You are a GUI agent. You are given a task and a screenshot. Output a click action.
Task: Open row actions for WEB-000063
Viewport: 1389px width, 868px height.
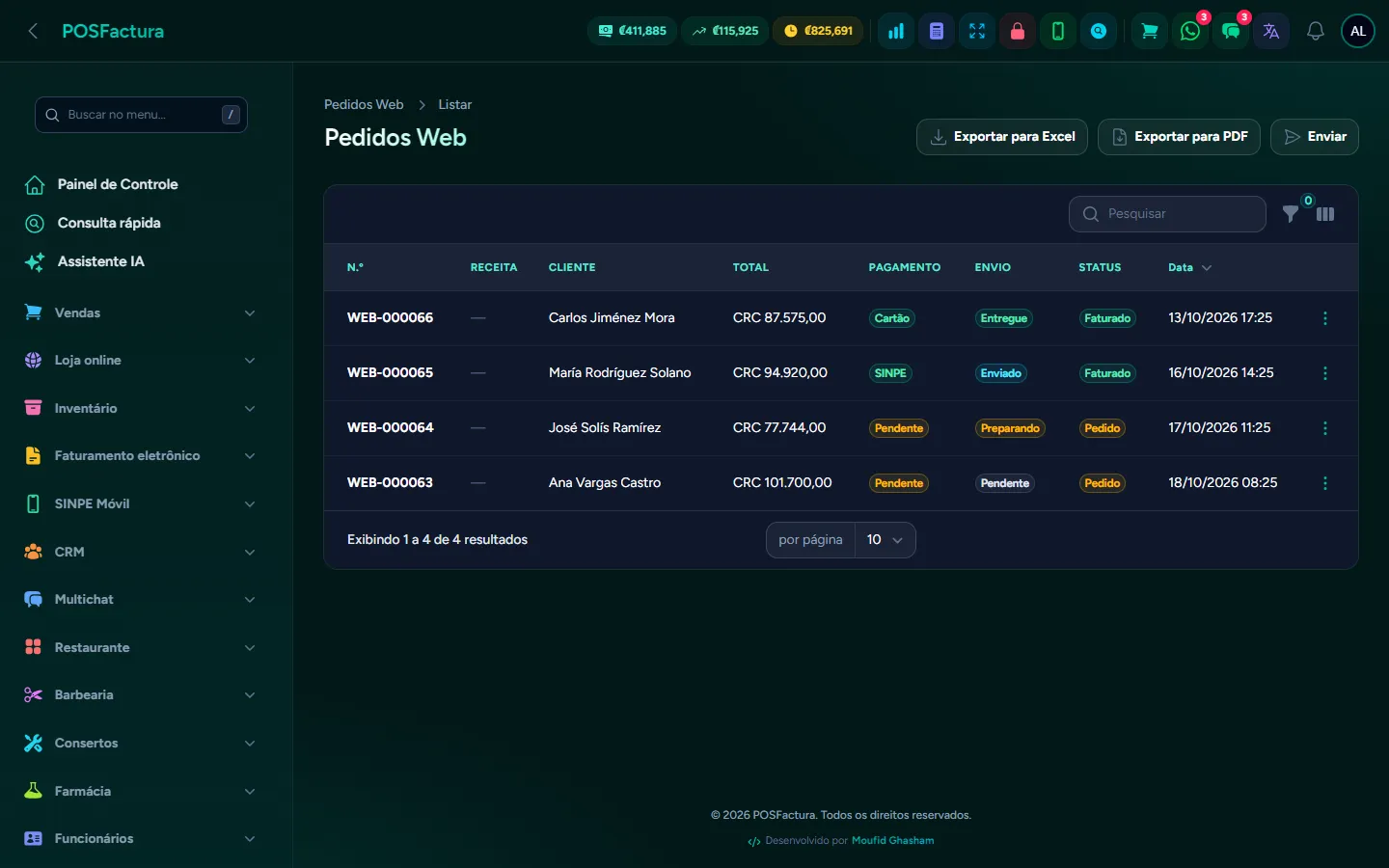pos(1325,483)
